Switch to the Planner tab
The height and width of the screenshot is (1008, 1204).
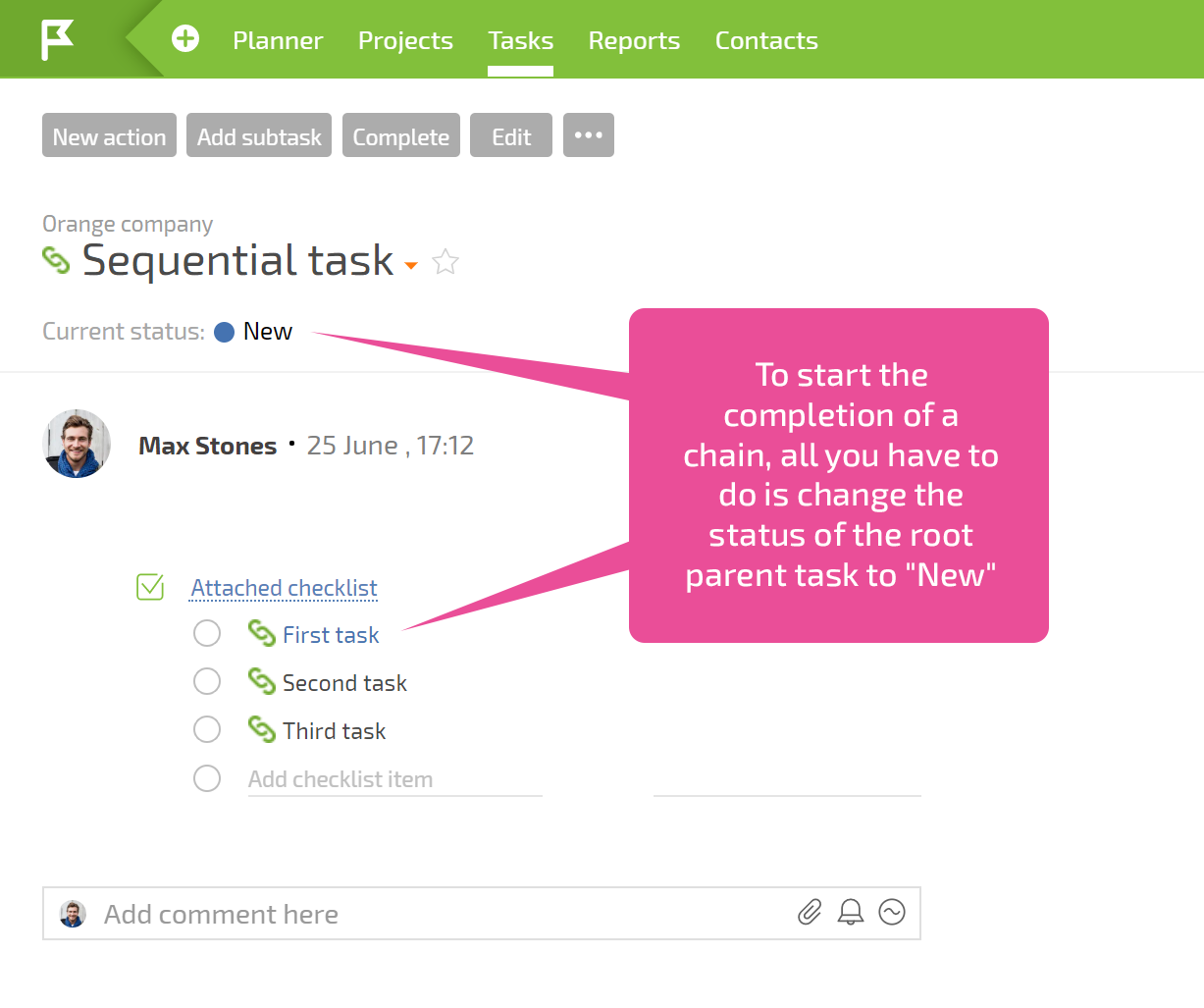click(x=278, y=40)
